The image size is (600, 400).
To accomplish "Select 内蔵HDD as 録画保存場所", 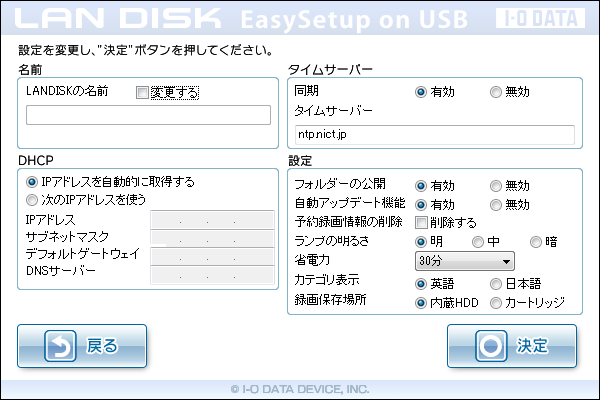I will [x=421, y=302].
